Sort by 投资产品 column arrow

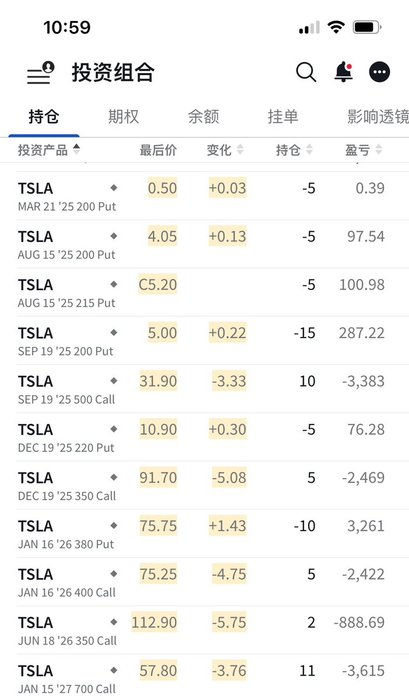point(76,150)
